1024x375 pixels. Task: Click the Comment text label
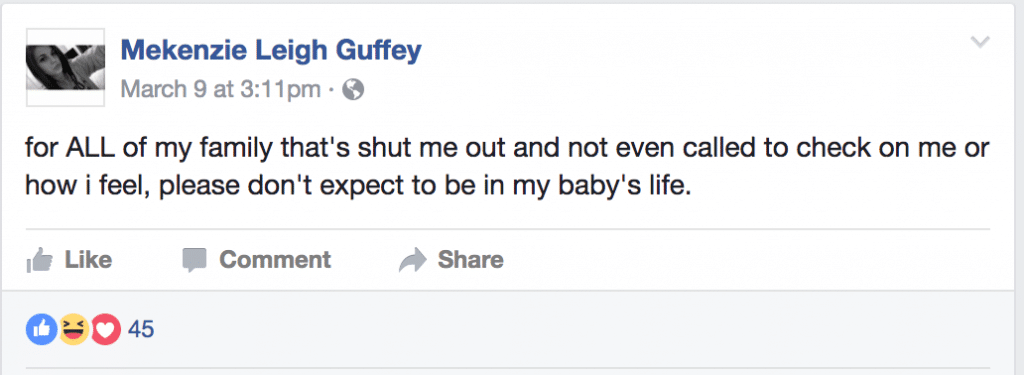pos(275,259)
